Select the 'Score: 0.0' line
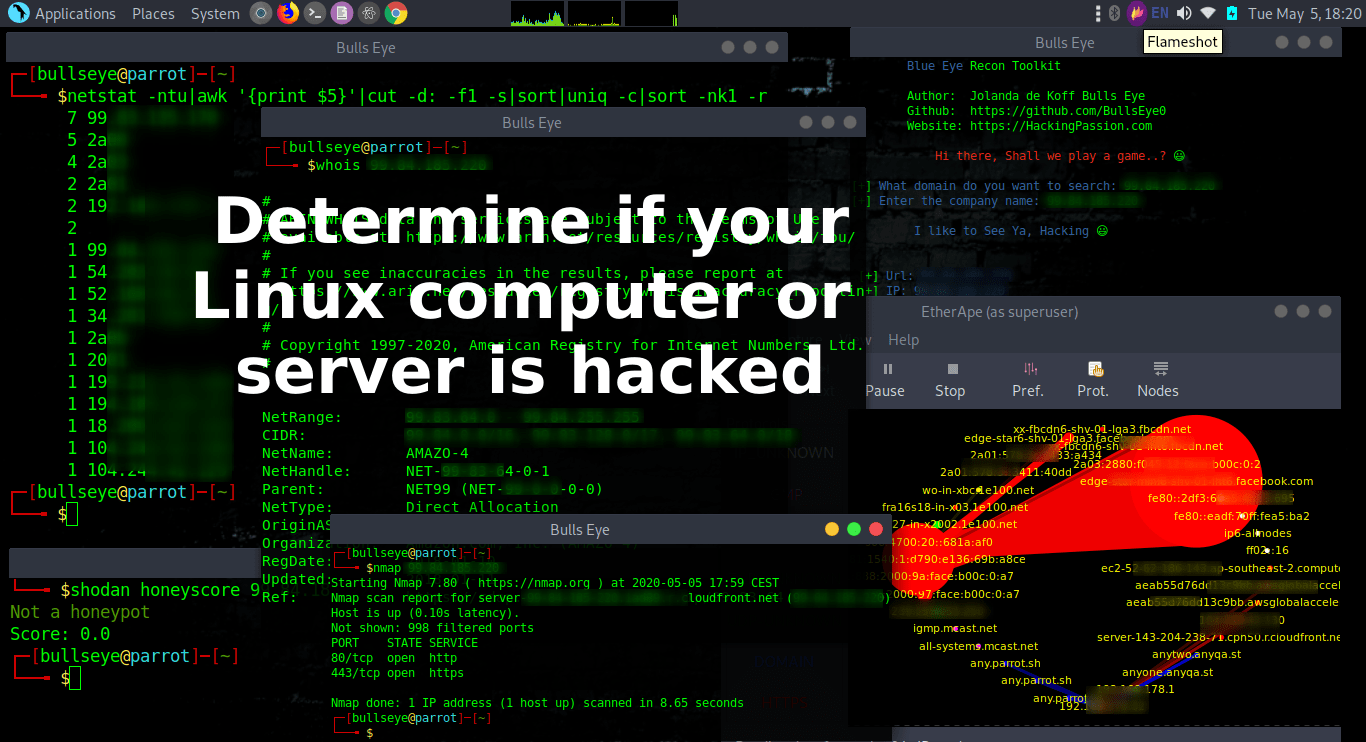Image resolution: width=1366 pixels, height=742 pixels. pos(60,634)
